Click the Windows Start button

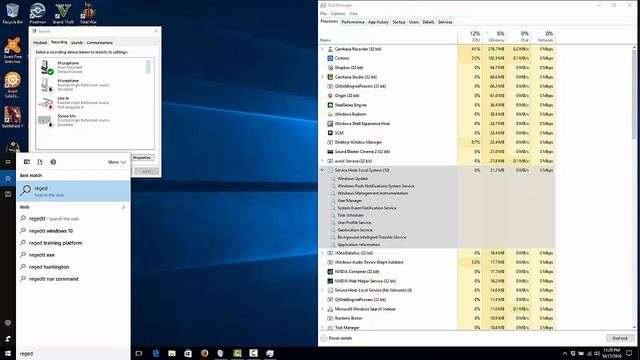[x=8, y=353]
